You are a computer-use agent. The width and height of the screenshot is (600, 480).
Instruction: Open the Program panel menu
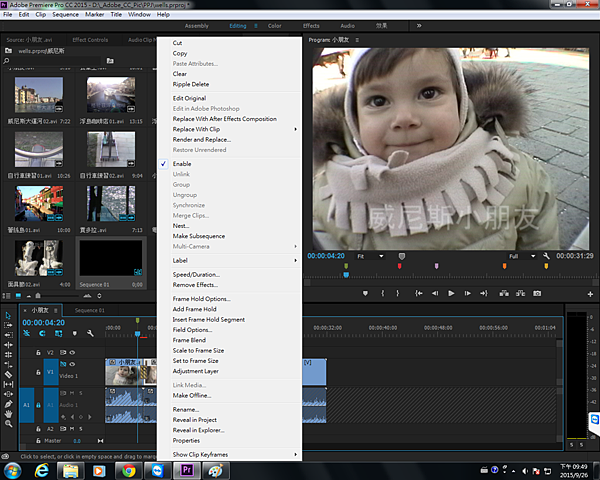coord(357,40)
